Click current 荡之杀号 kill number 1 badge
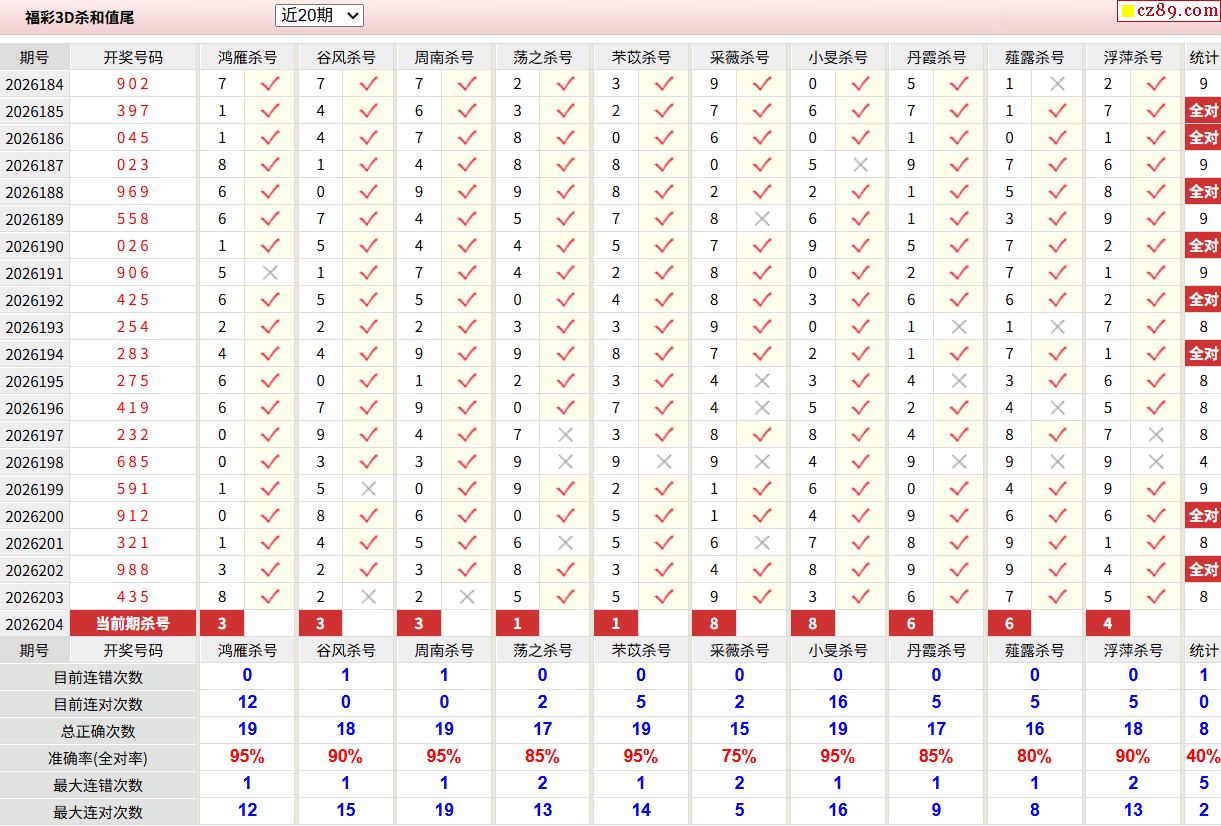The width and height of the screenshot is (1221, 826). (x=517, y=624)
